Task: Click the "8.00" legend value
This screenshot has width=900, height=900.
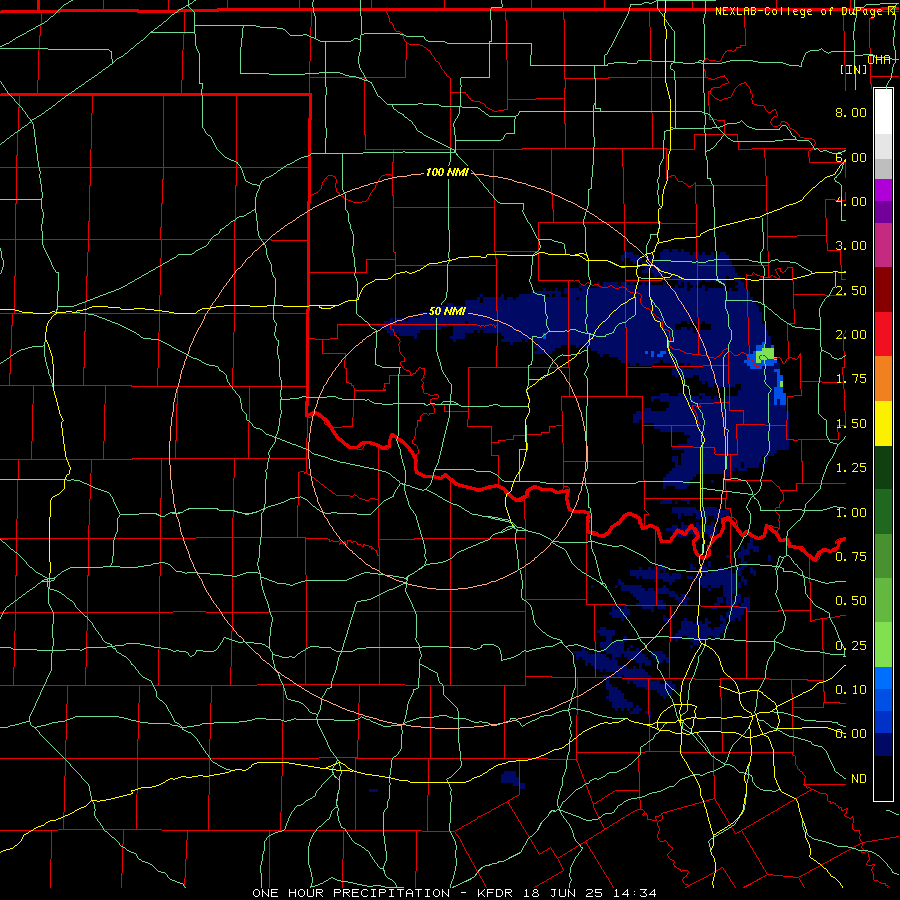Action: click(x=851, y=112)
